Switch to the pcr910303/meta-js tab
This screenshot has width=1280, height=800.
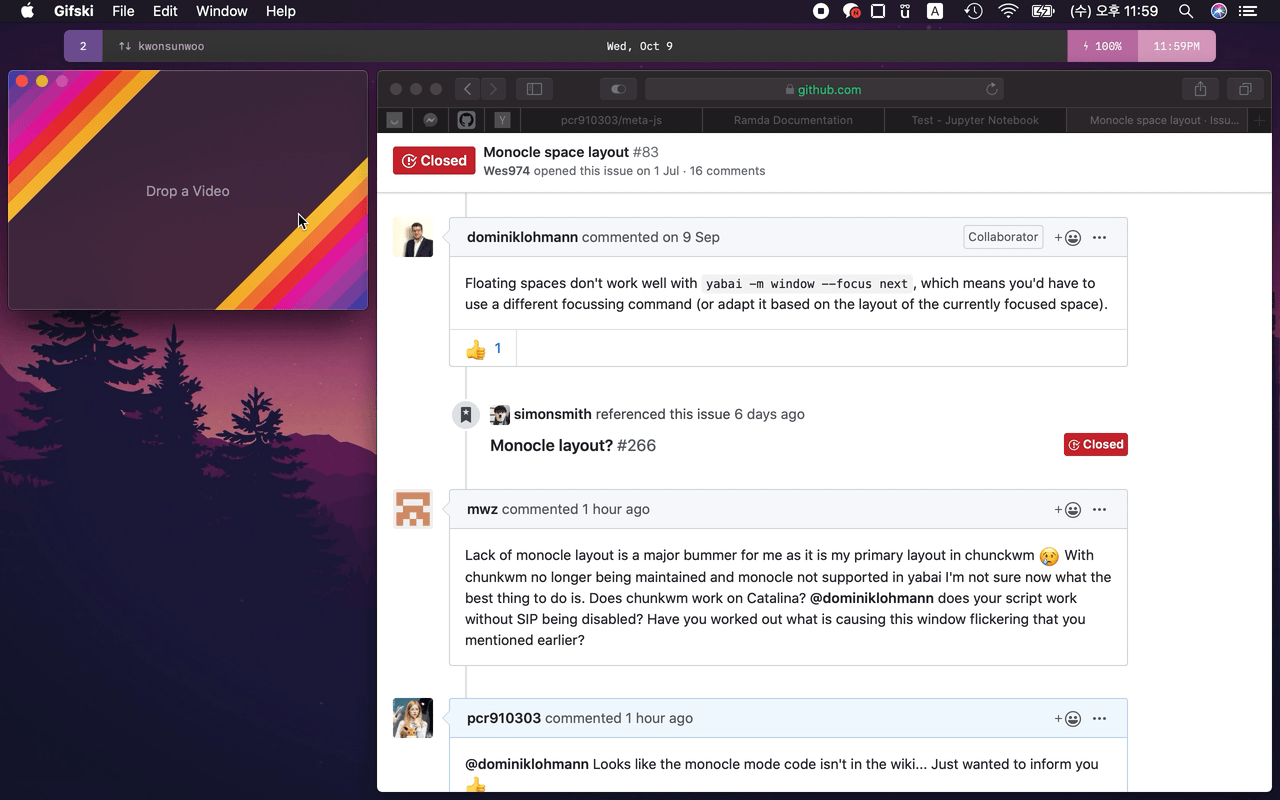click(x=611, y=120)
